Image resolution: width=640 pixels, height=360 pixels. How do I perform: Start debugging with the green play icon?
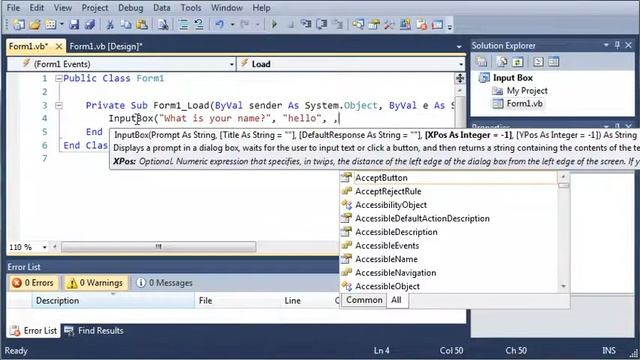coord(274,24)
